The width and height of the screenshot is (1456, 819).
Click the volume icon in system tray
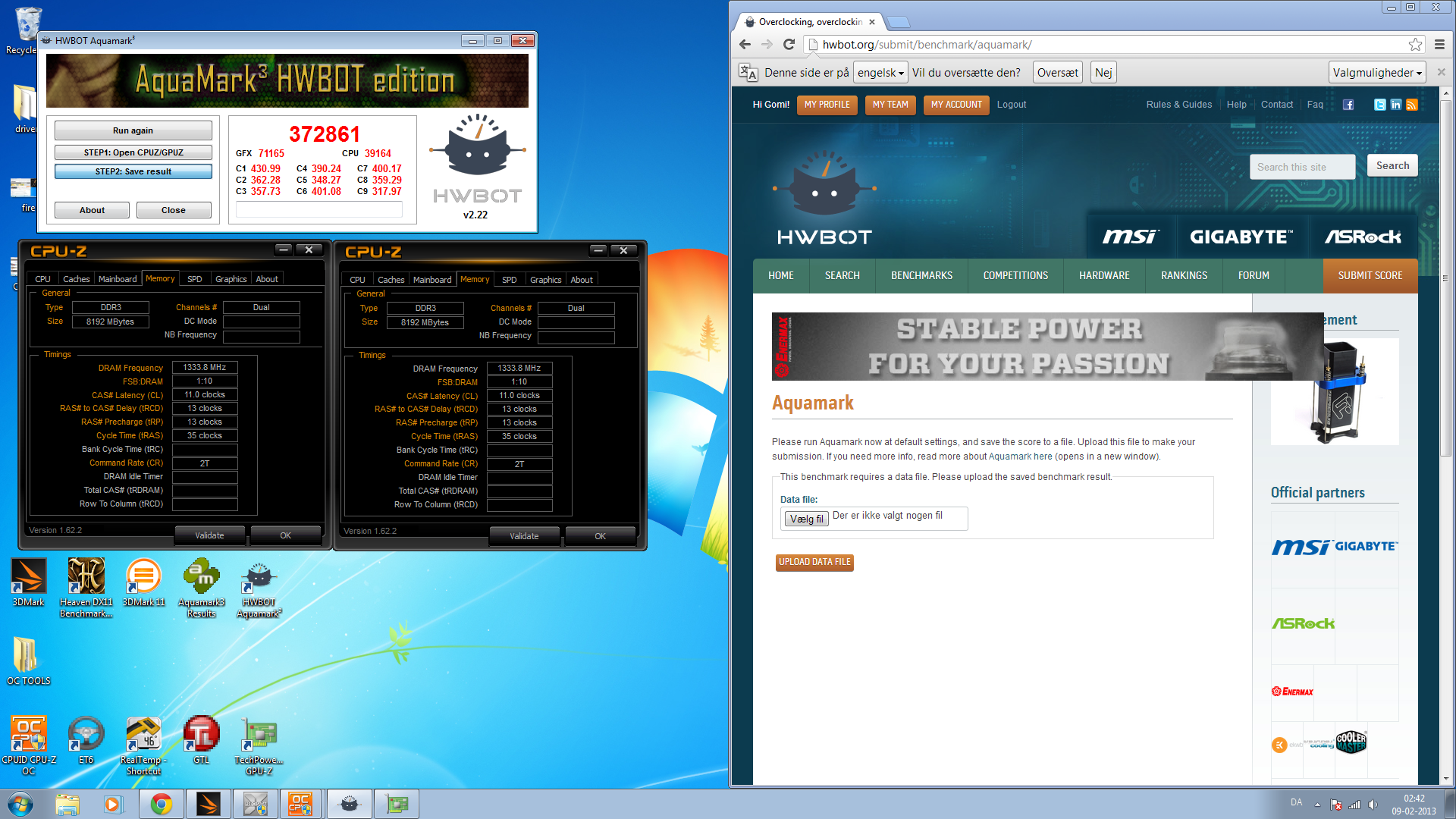[1373, 805]
